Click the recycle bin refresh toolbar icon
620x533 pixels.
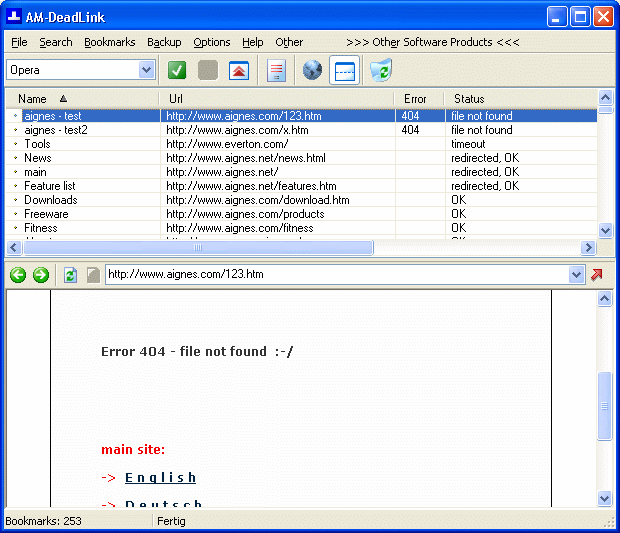tap(380, 70)
